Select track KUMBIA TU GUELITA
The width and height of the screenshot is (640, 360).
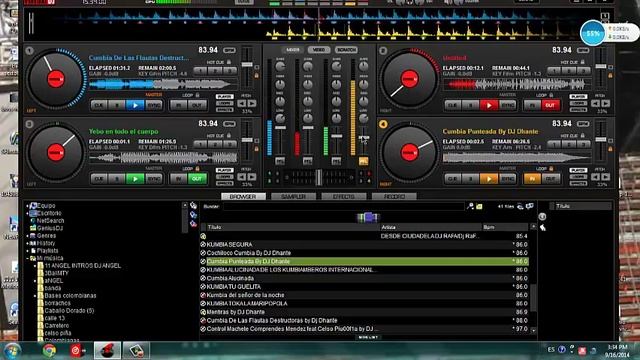364,287
